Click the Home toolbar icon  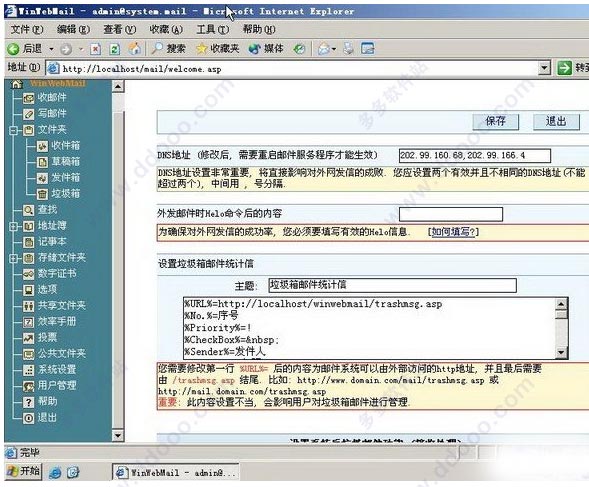(134, 48)
